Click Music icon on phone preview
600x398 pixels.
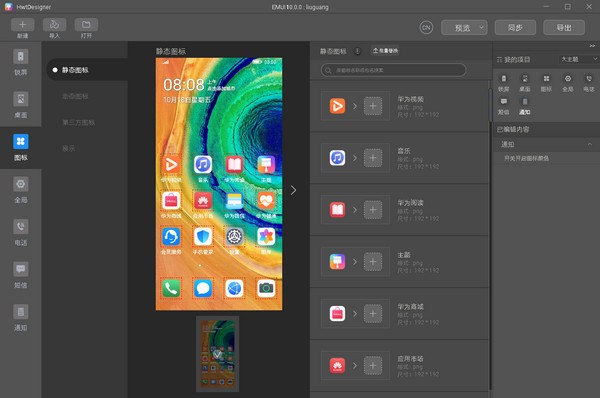[x=203, y=165]
